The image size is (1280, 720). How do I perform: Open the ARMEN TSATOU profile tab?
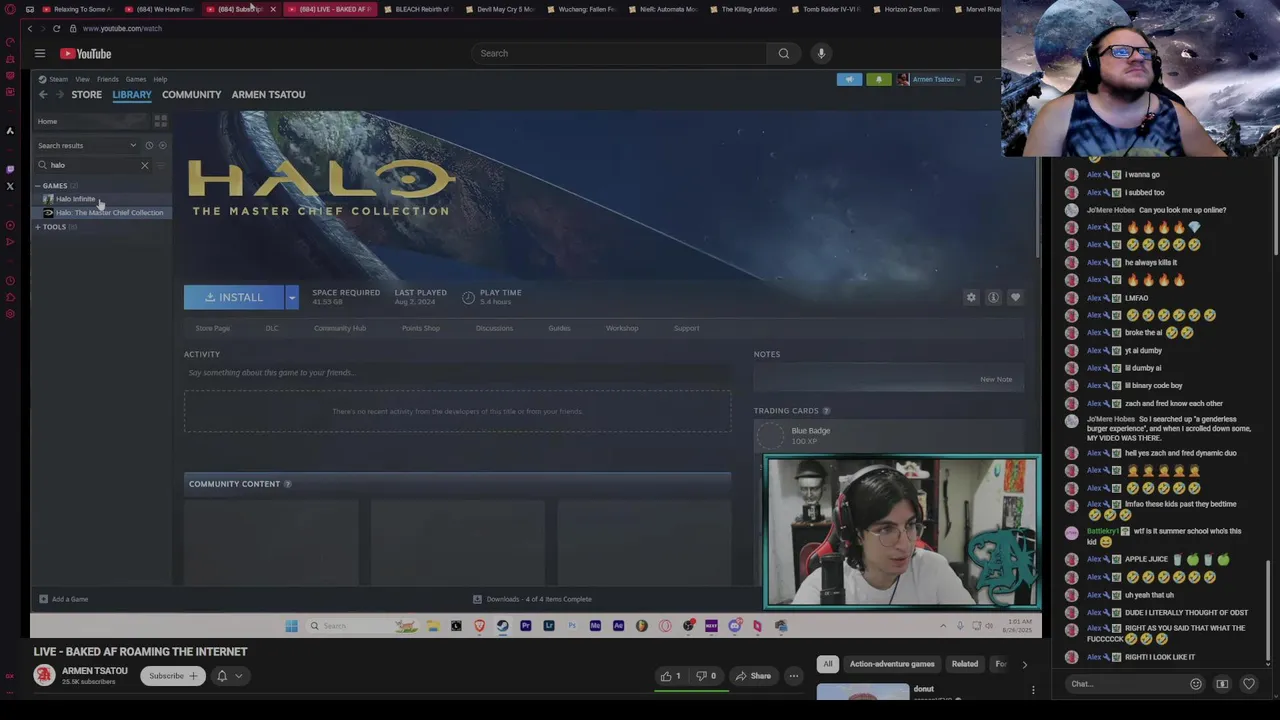[x=268, y=94]
